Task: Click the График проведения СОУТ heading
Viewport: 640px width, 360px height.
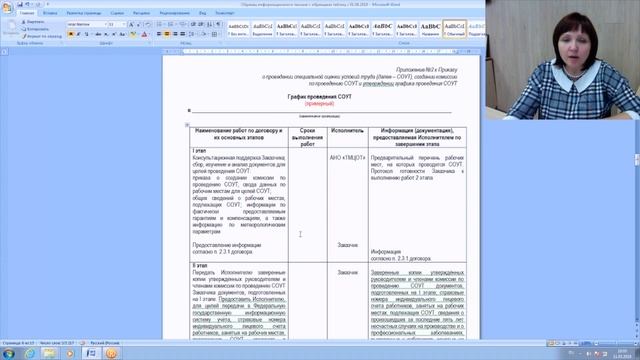Action: click(x=320, y=97)
